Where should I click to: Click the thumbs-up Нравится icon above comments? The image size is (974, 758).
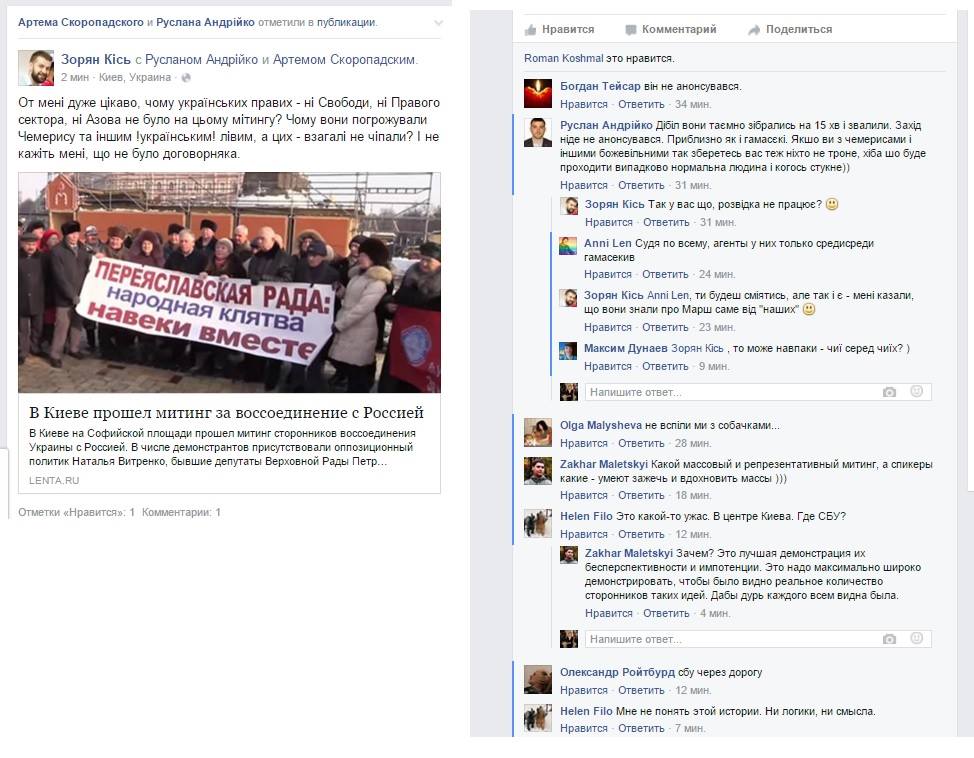[x=530, y=29]
